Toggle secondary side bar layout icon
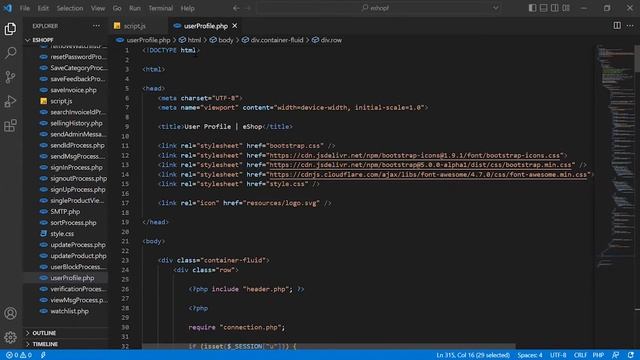640x360 pixels. (x=554, y=8)
